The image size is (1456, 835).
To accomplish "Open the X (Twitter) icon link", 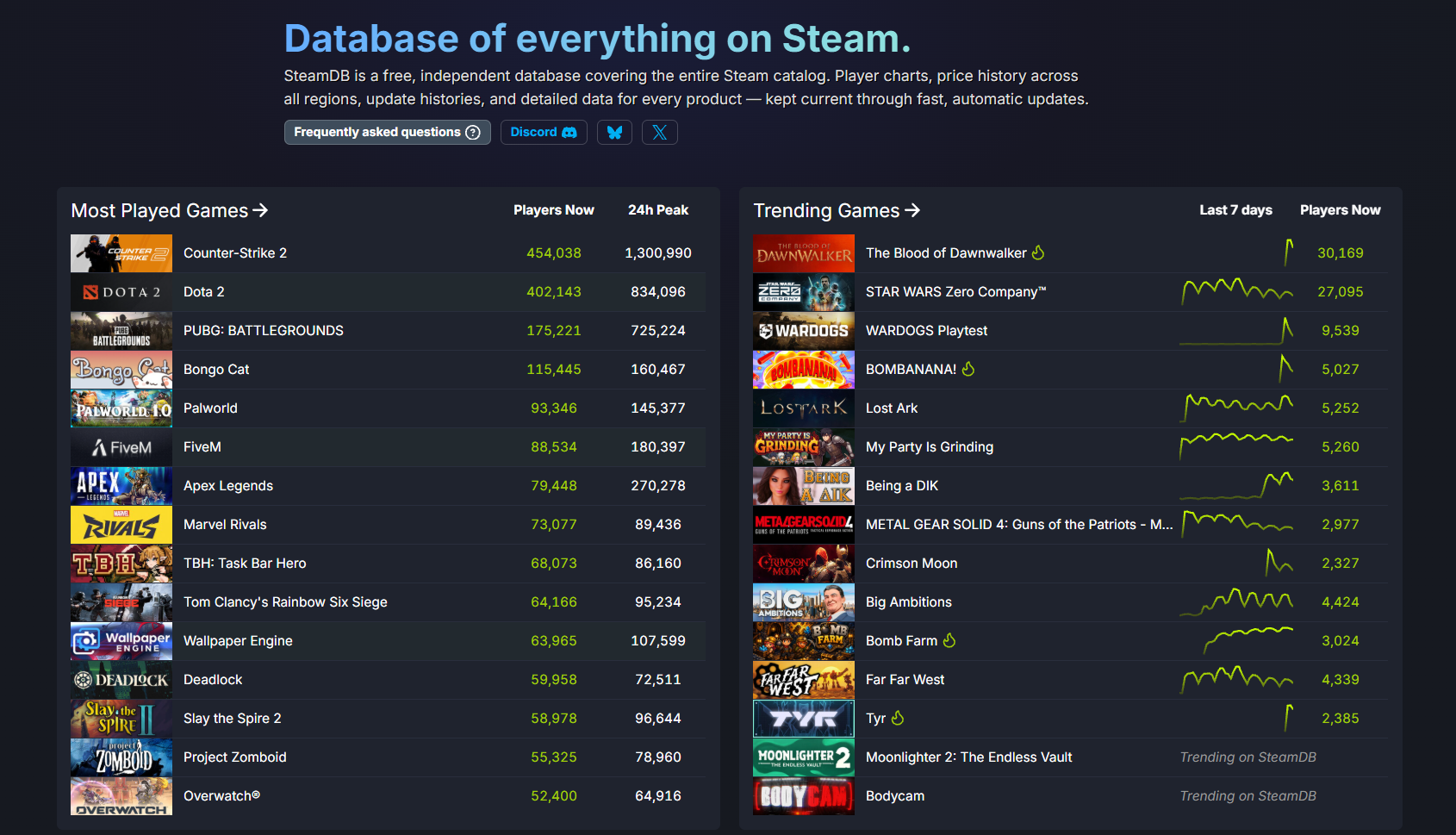I will tap(659, 132).
